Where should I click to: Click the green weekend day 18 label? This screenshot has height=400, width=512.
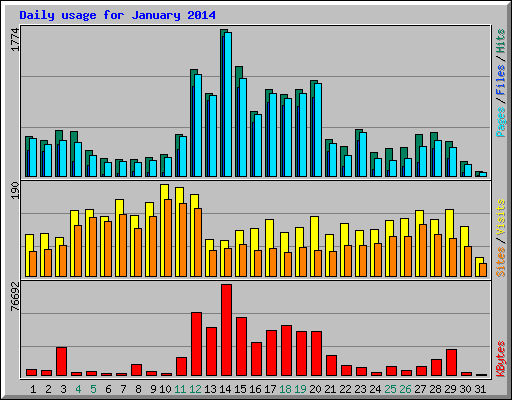tap(285, 389)
